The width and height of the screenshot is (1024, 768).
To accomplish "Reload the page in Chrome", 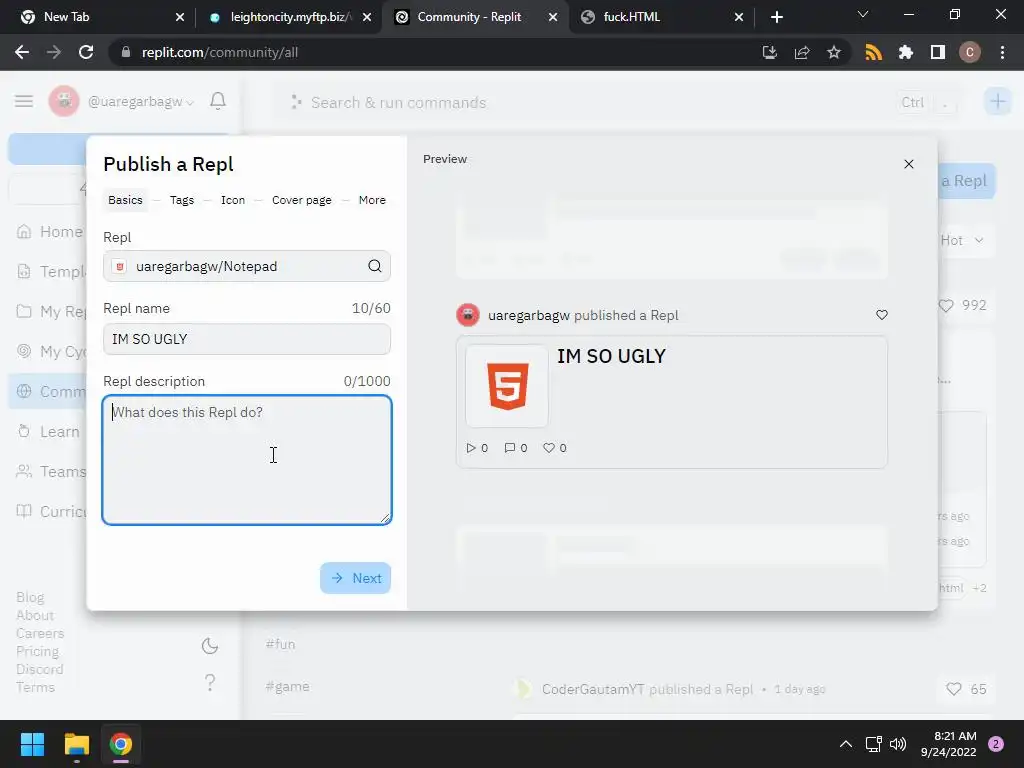I will click(x=86, y=52).
